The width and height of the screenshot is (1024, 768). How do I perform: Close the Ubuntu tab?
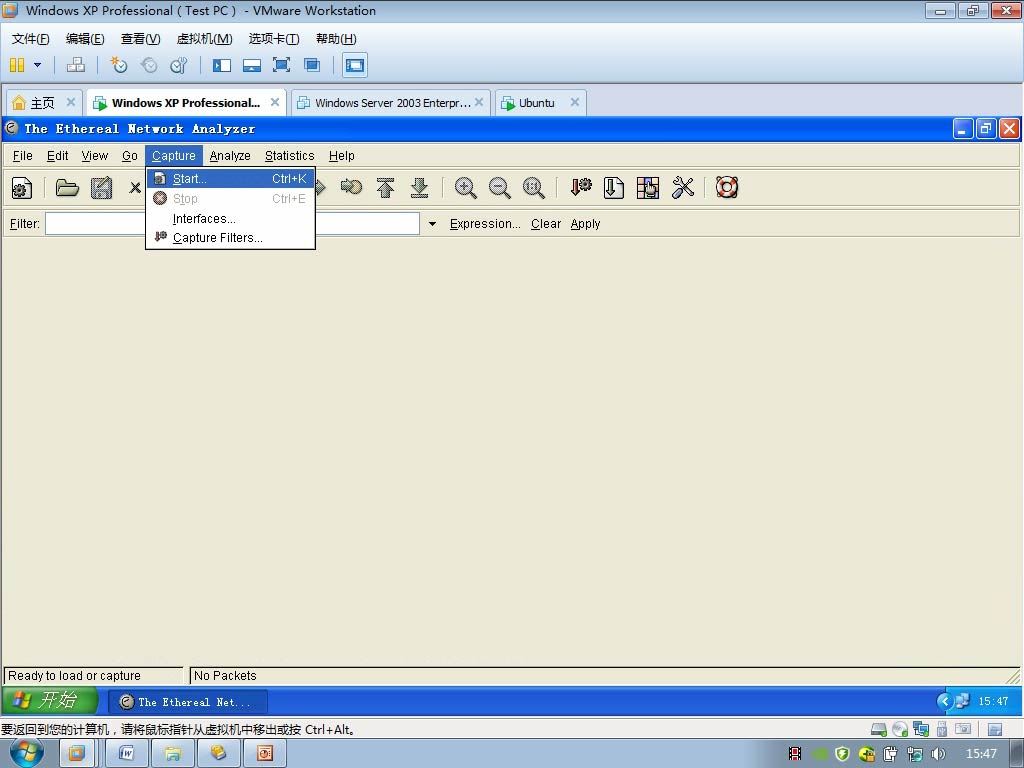[x=575, y=102]
